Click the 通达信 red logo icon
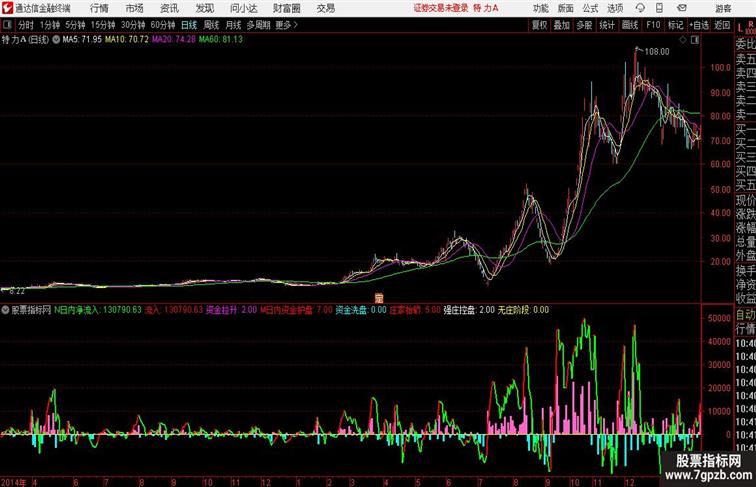The image size is (756, 487). point(7,8)
